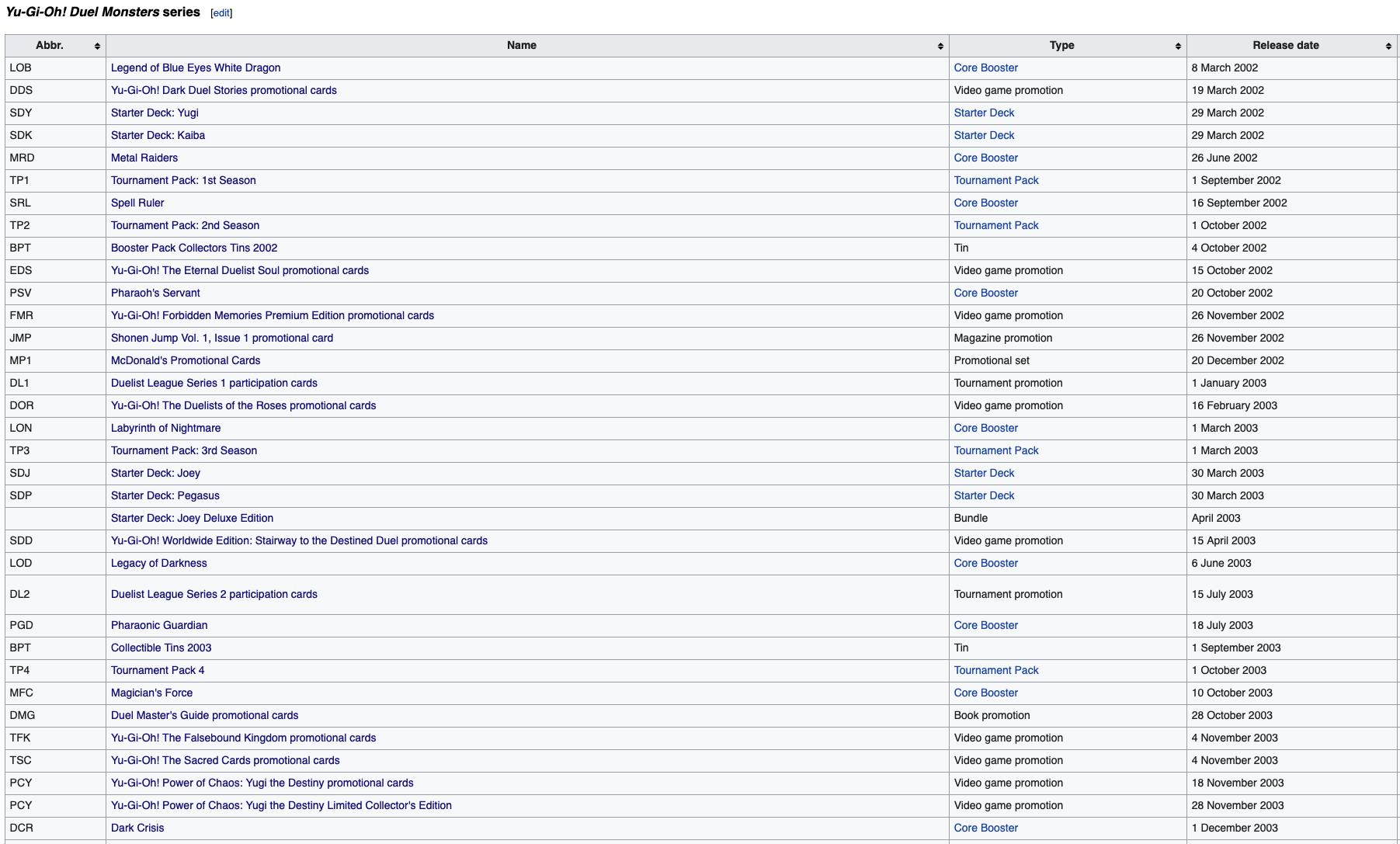Open Duel Master's Guide promotional cards

pos(204,716)
